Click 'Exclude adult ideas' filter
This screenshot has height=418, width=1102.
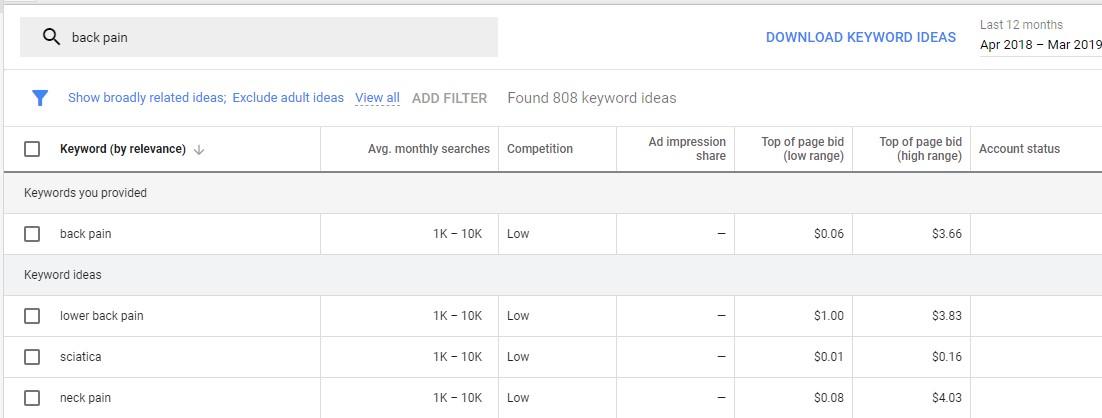pyautogui.click(x=288, y=98)
